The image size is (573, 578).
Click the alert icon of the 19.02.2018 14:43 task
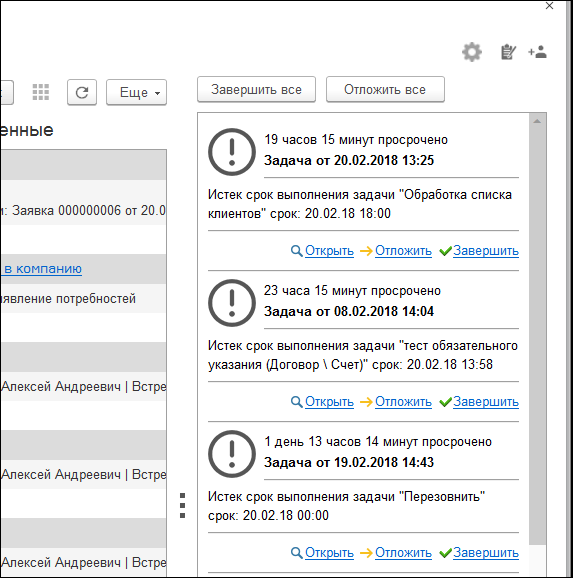pos(232,454)
